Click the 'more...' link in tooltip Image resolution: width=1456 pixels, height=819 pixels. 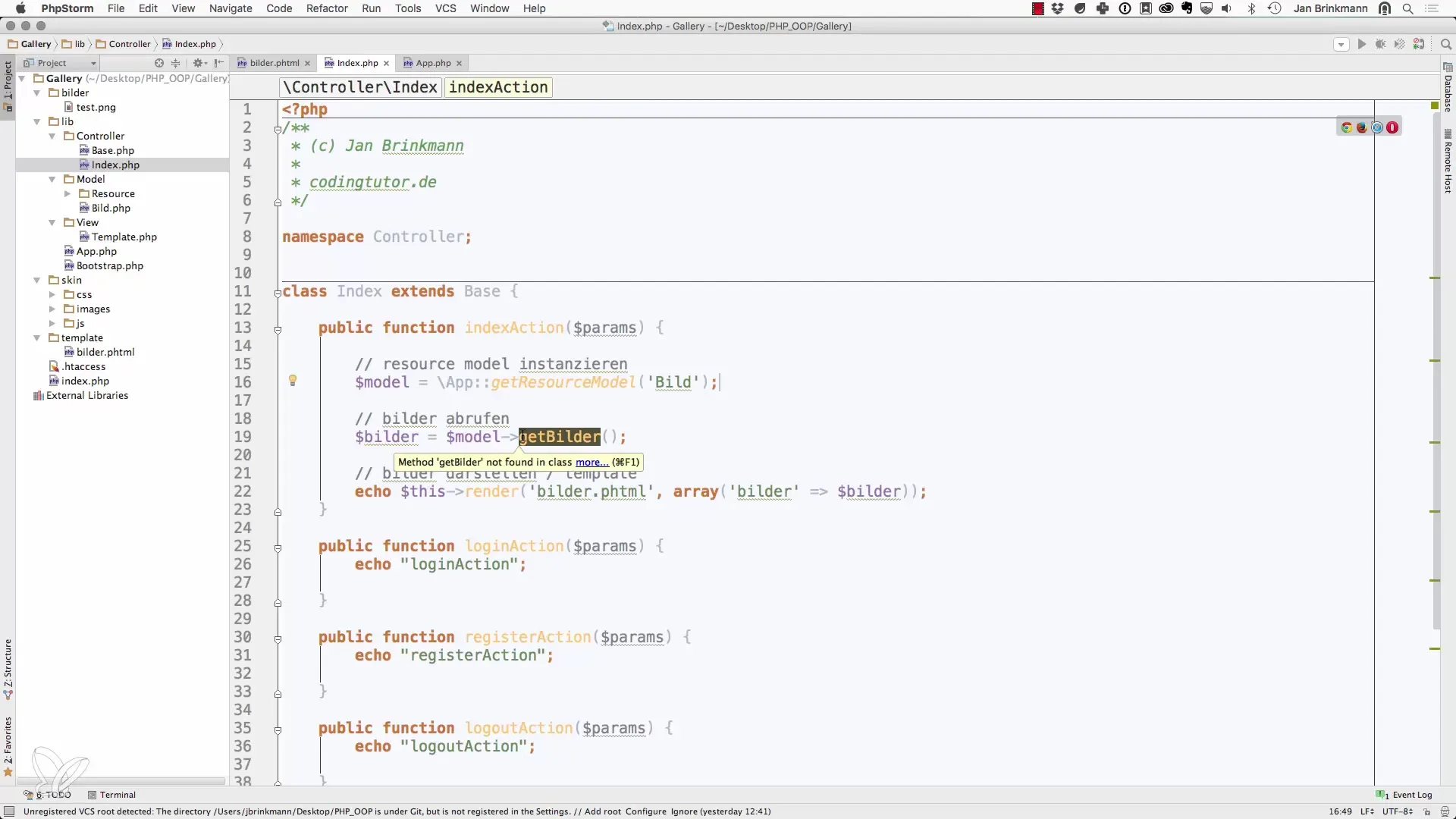[x=591, y=462]
